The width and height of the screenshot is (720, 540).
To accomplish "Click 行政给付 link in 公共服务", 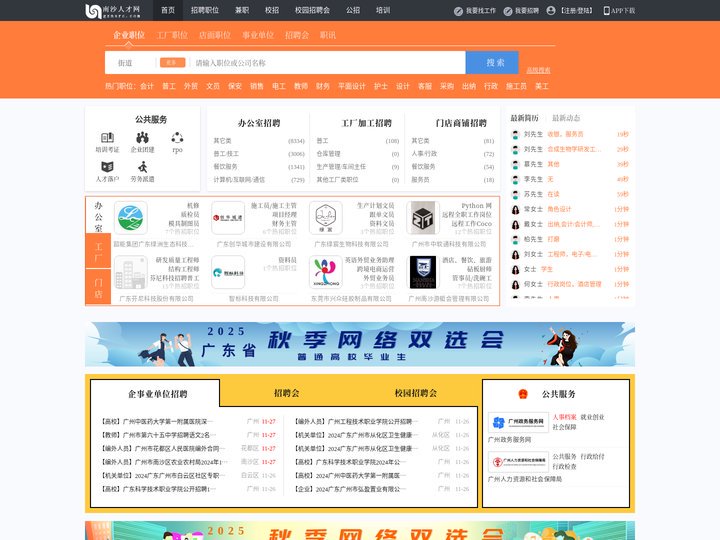I will tap(592, 456).
